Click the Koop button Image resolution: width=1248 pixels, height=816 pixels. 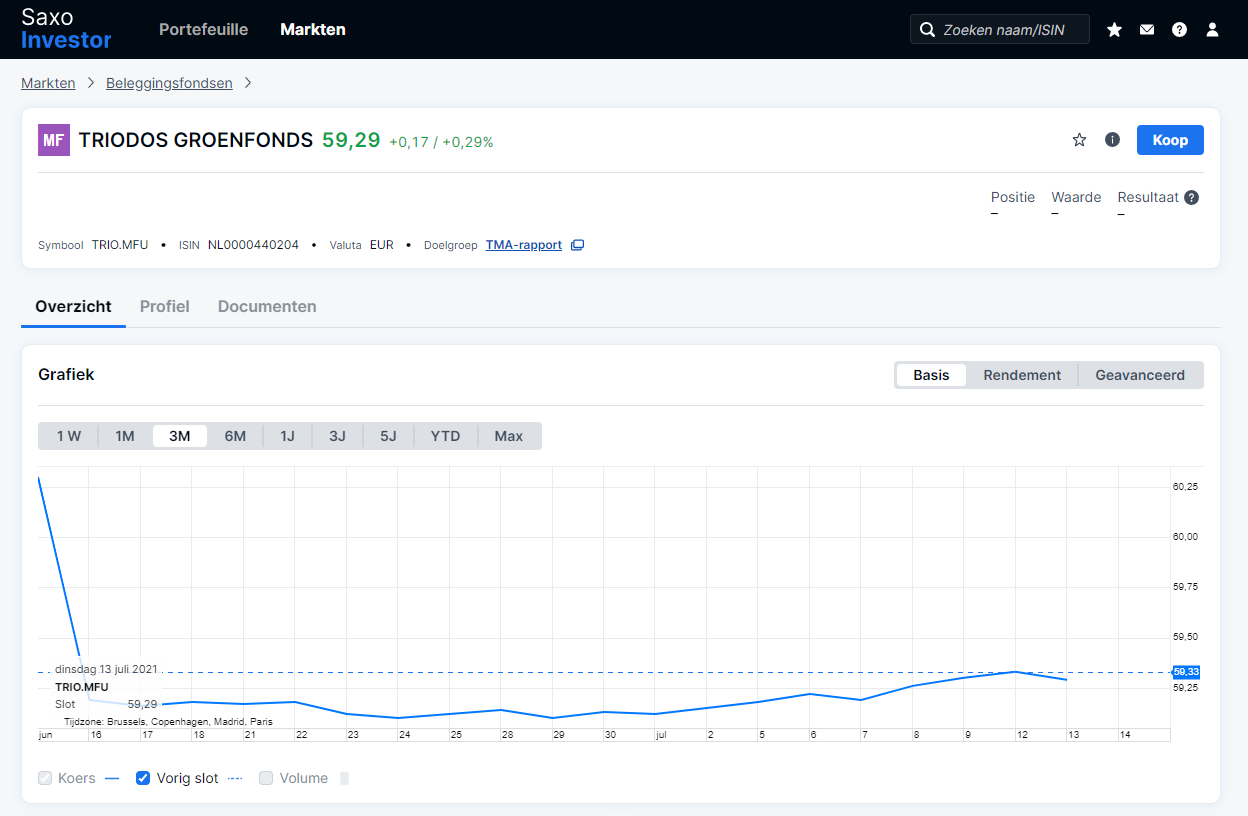(x=1170, y=140)
